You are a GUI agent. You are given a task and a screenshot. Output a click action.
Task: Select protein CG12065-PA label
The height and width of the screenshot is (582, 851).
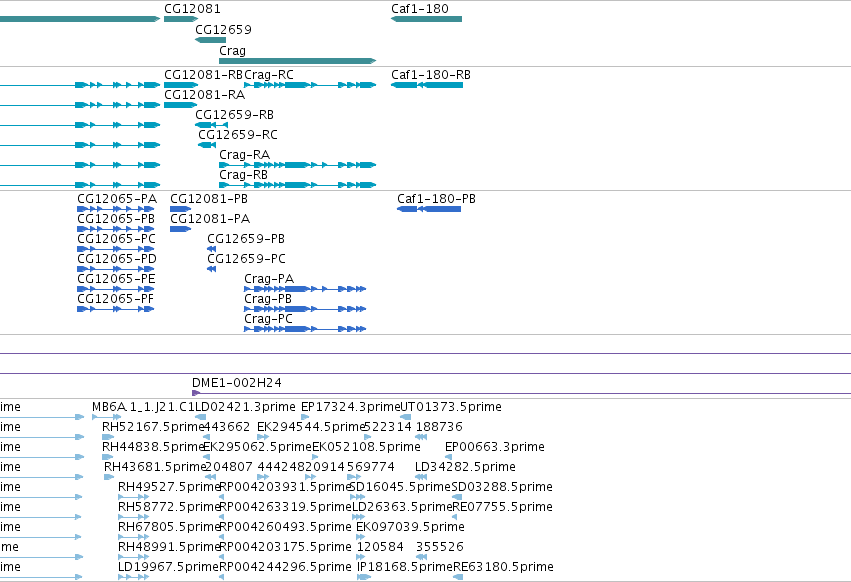pyautogui.click(x=117, y=199)
